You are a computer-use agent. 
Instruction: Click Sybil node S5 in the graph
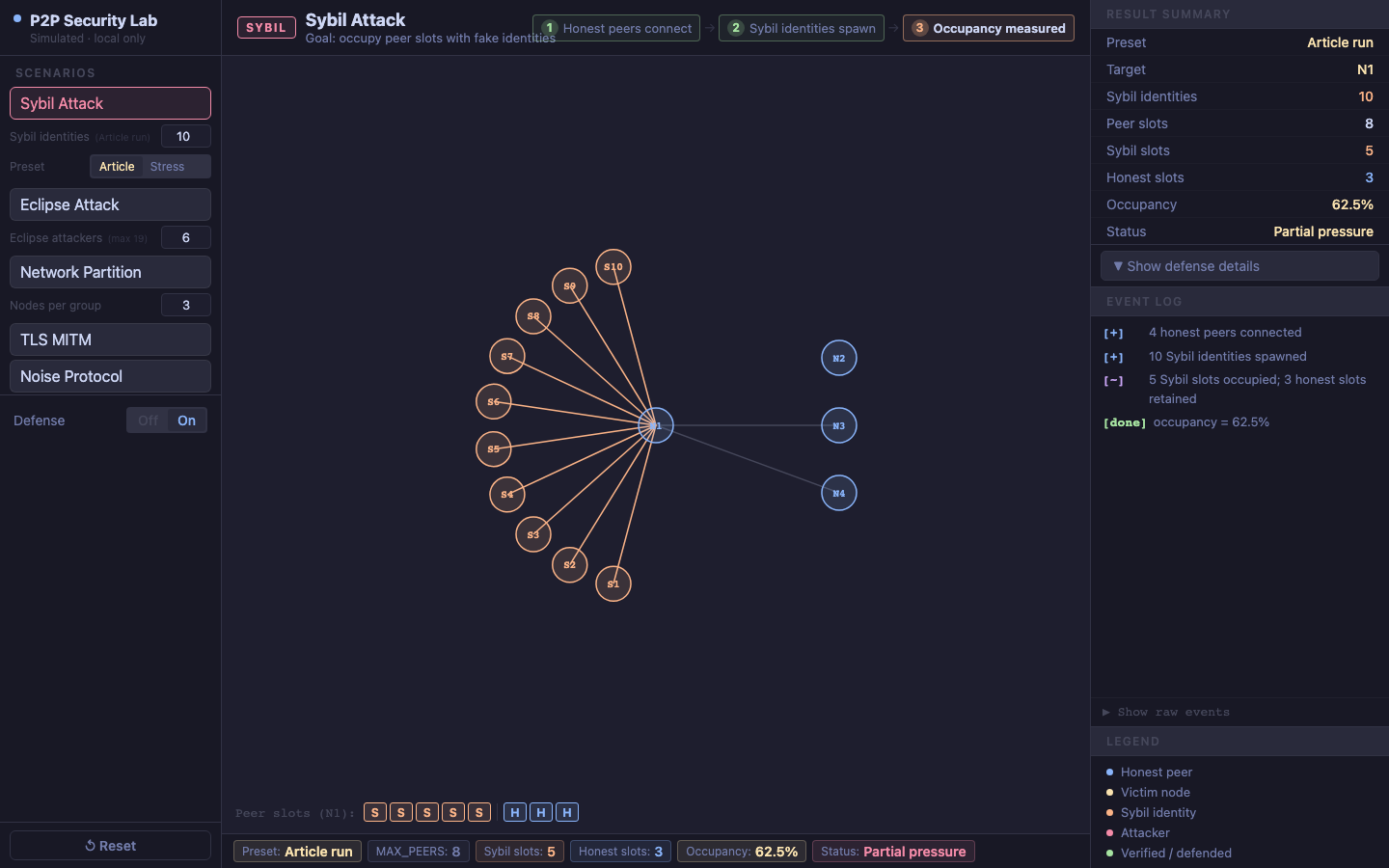[x=494, y=448]
